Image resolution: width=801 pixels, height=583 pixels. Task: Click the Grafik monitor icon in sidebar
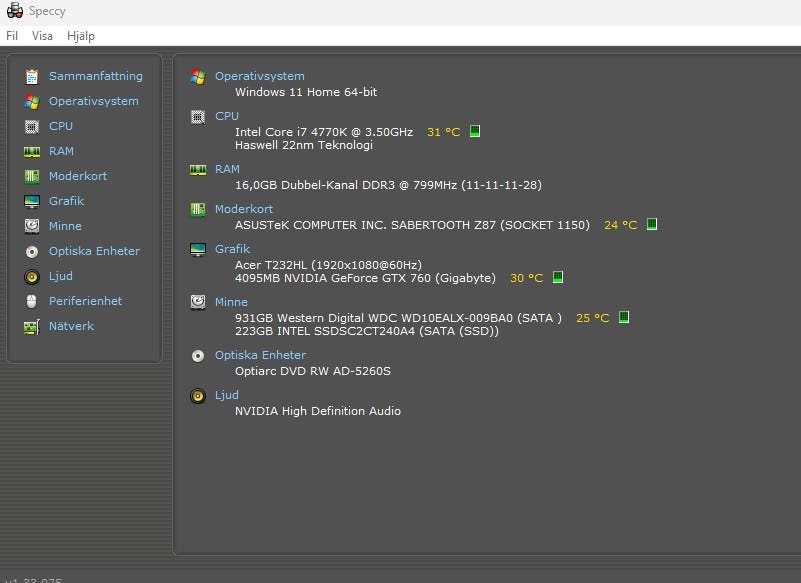tap(32, 201)
